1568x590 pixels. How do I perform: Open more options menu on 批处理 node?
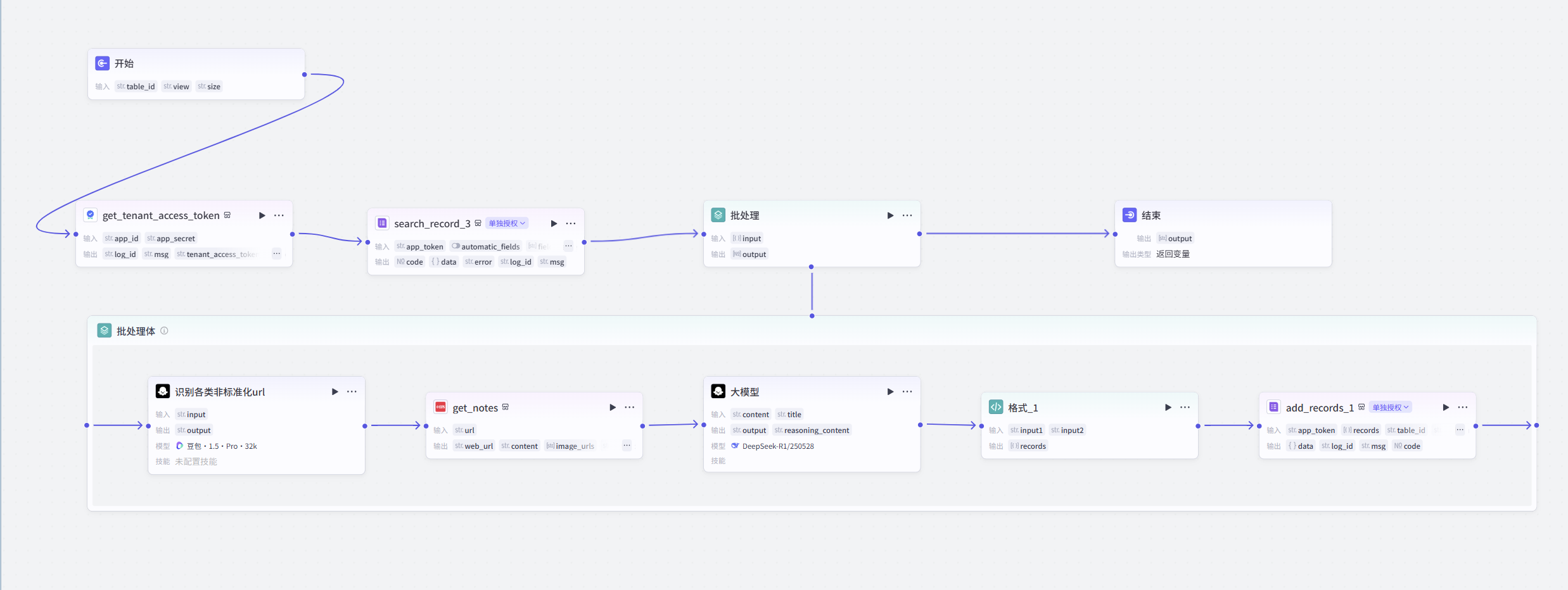pos(907,215)
